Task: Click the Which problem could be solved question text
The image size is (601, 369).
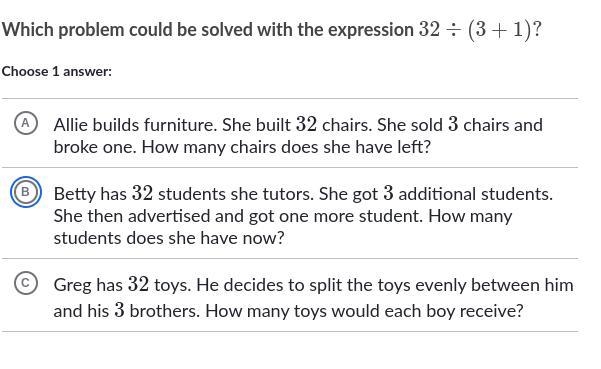Action: [208, 30]
